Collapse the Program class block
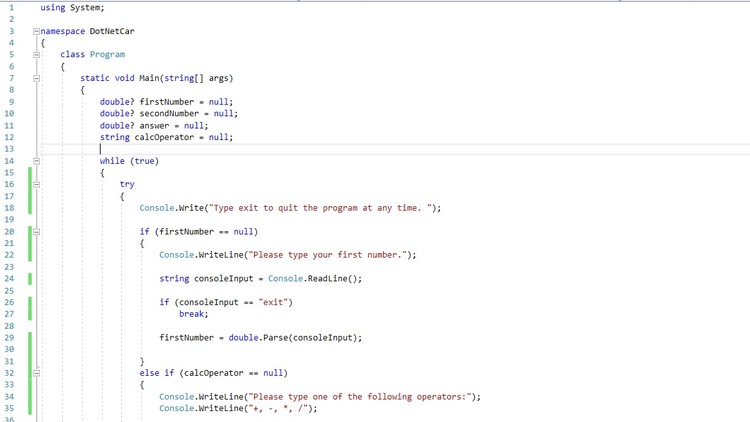750x422 pixels. 36,55
